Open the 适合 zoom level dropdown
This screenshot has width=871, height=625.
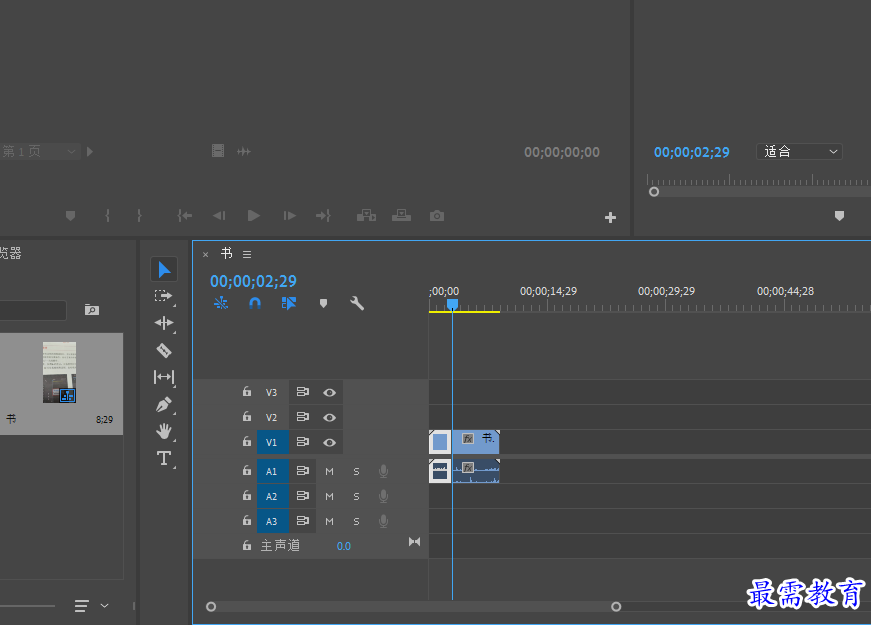coord(799,152)
